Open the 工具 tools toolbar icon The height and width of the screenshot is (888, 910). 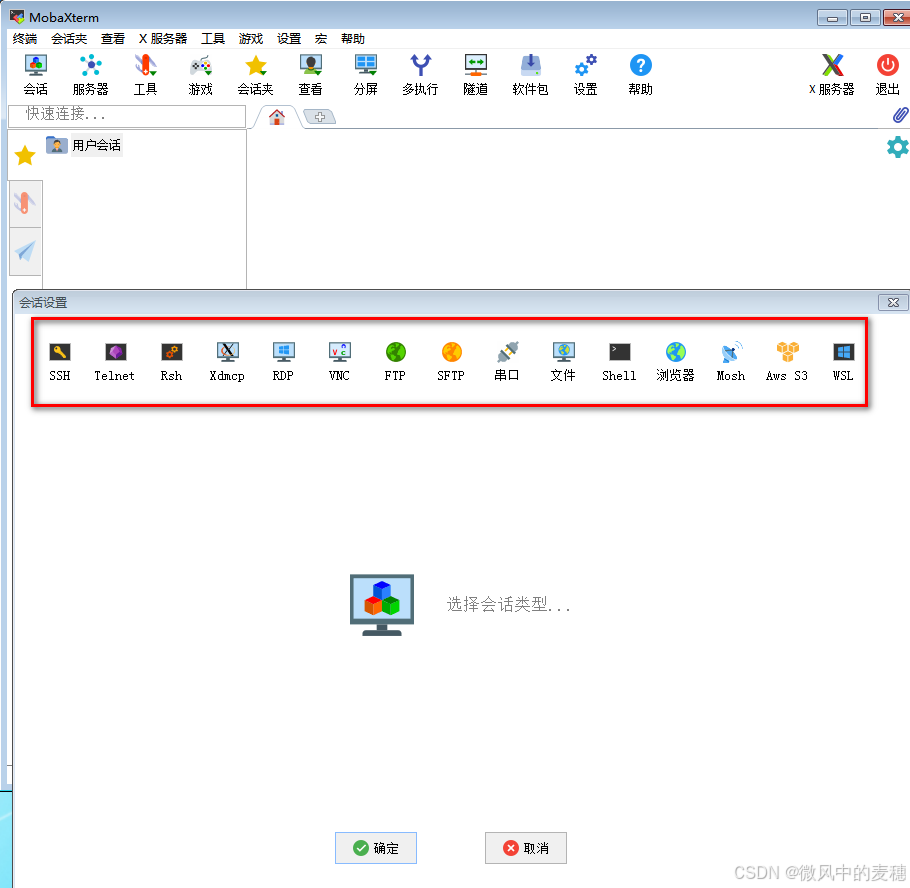(145, 75)
